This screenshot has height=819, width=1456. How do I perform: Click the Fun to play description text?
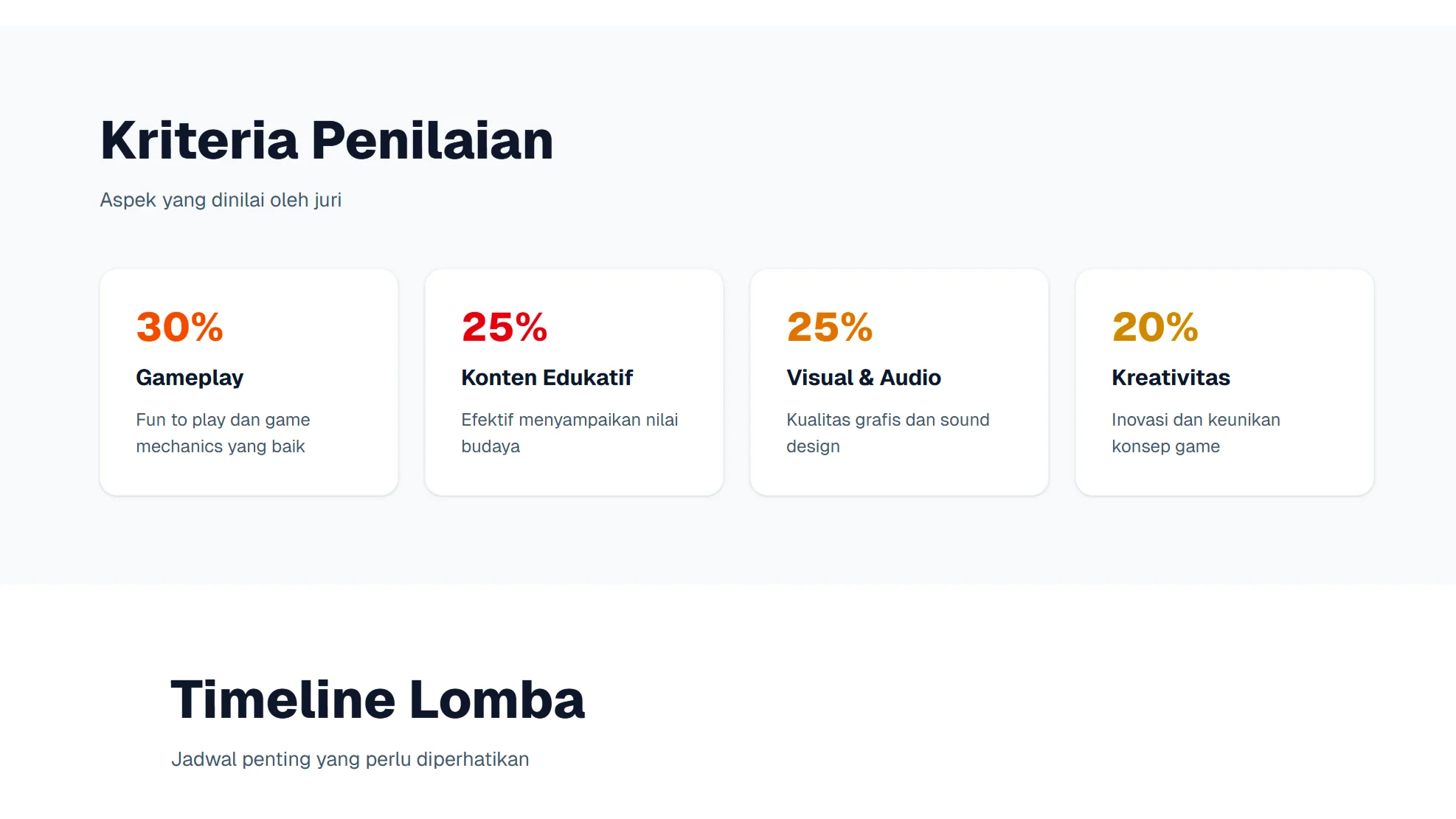(223, 433)
